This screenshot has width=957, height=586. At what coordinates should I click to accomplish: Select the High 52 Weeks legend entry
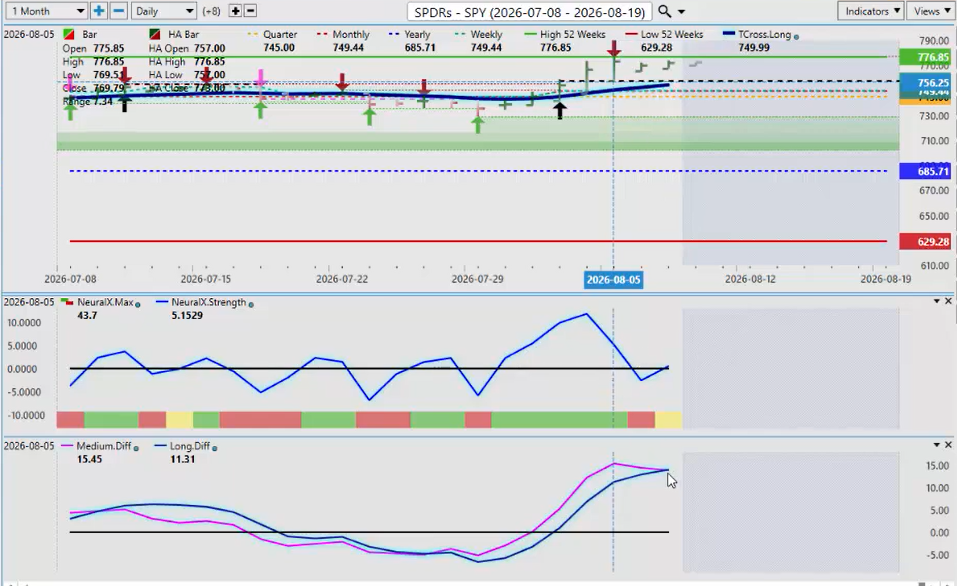565,34
